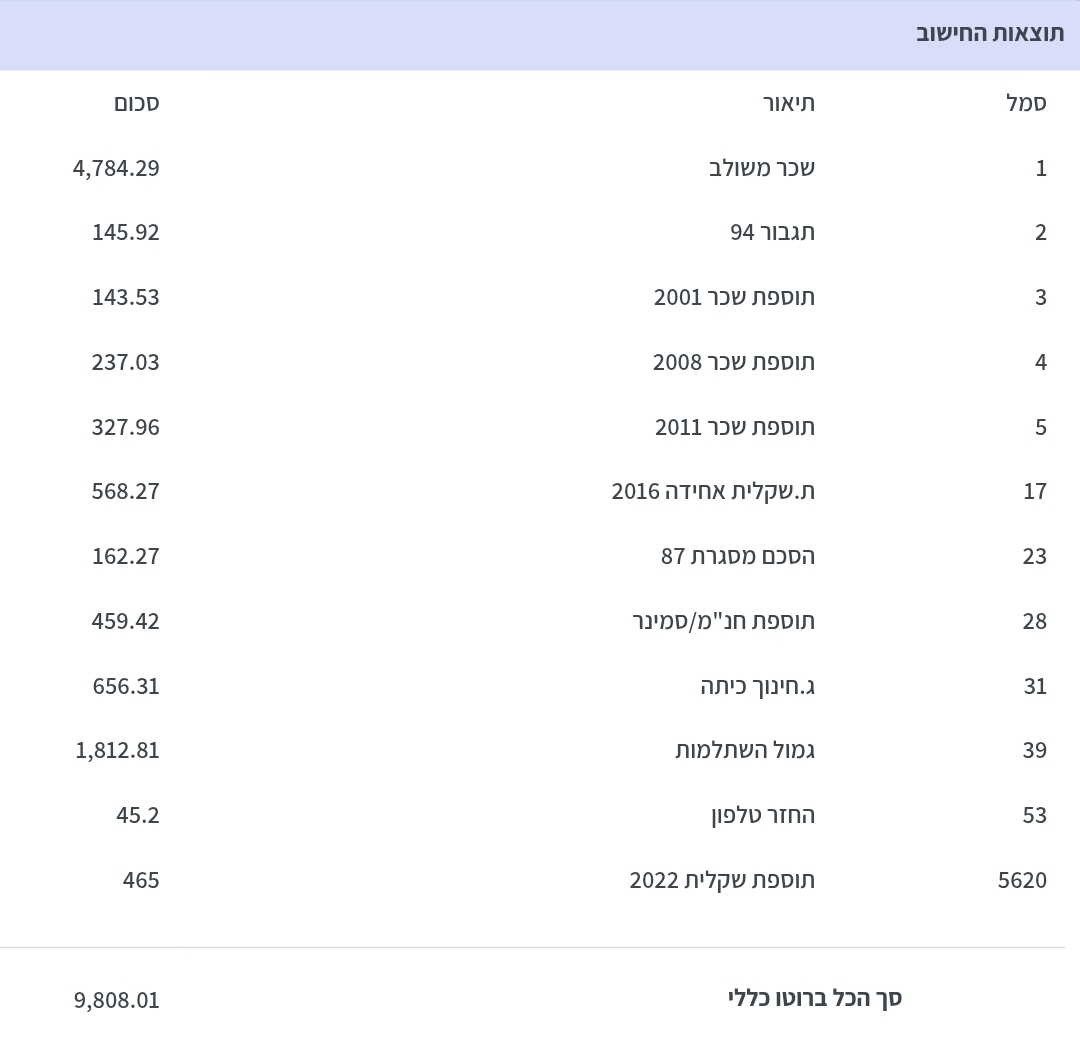Click symbol code 23
This screenshot has width=1080, height=1044.
pos(1034,556)
